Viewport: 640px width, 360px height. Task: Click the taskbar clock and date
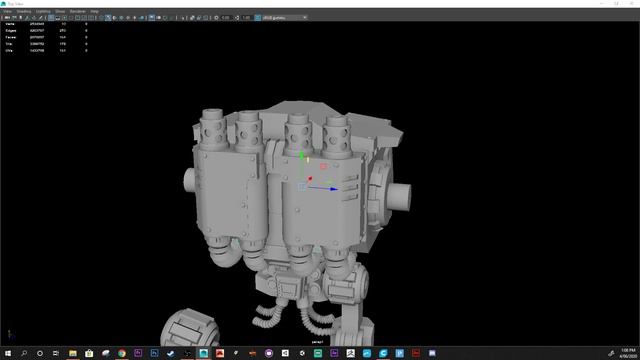(629, 353)
